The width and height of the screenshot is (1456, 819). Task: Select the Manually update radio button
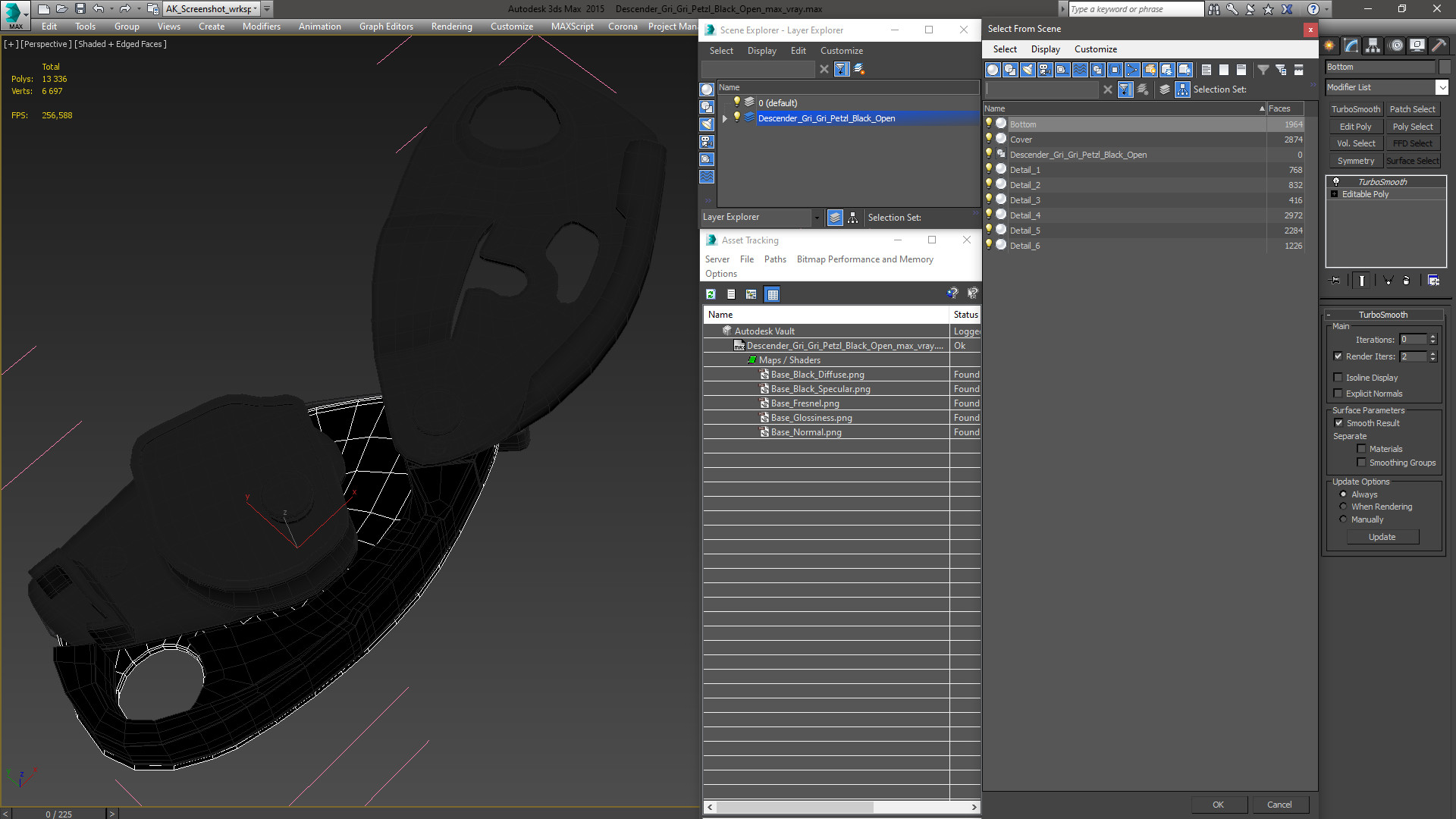pos(1344,519)
